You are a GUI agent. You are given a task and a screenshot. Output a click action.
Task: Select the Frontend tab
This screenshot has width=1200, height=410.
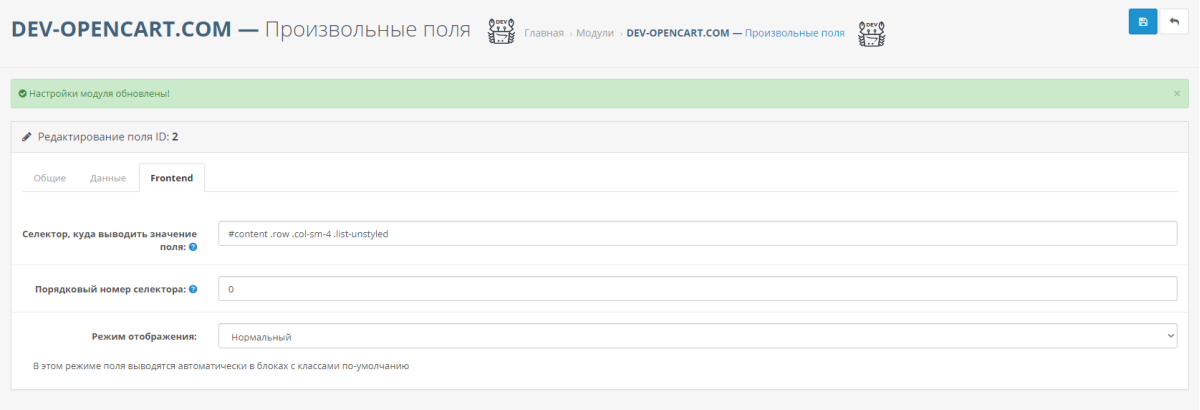tap(172, 178)
